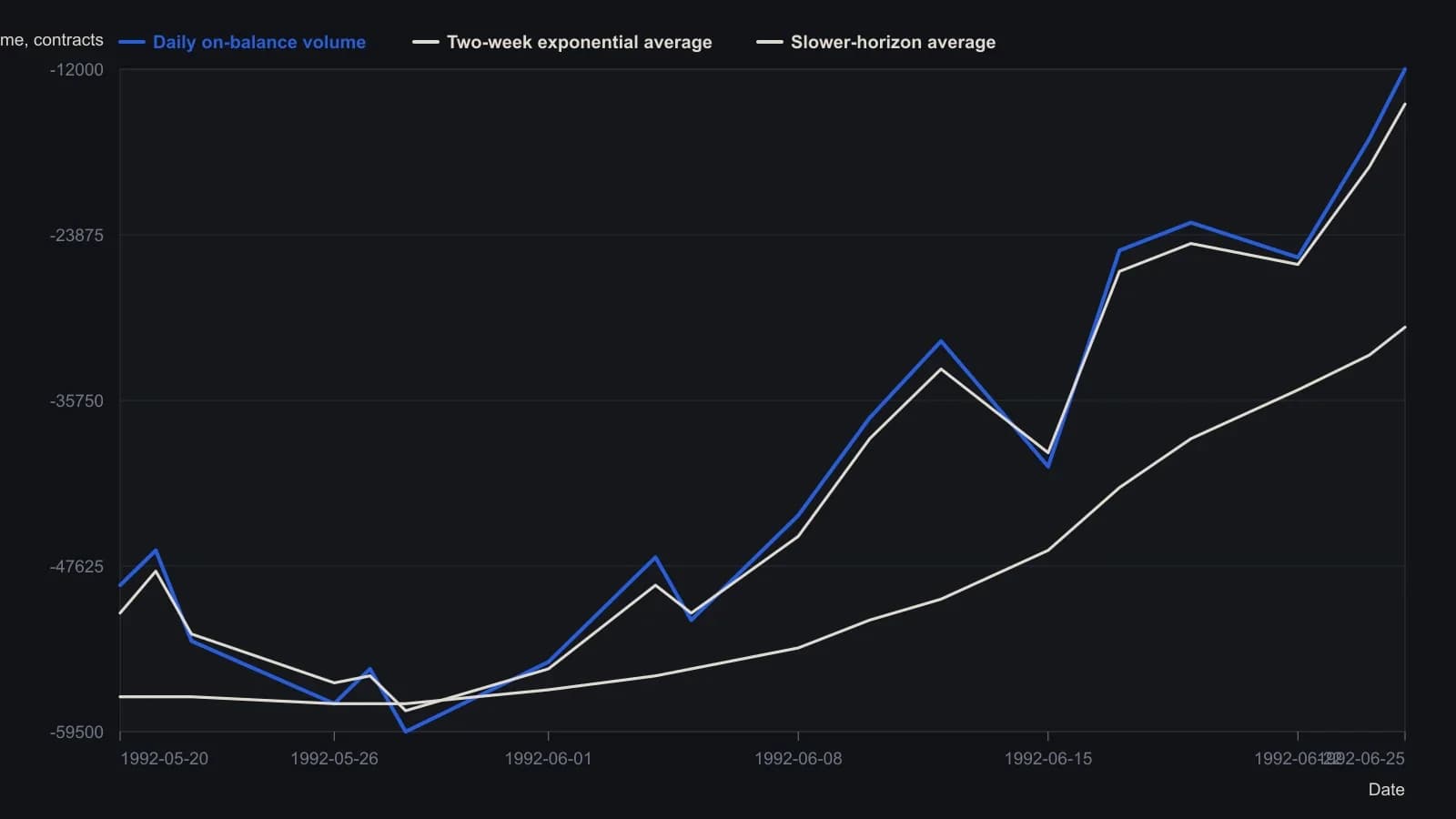
Task: Select the -12000 y-axis label
Action: 76,70
